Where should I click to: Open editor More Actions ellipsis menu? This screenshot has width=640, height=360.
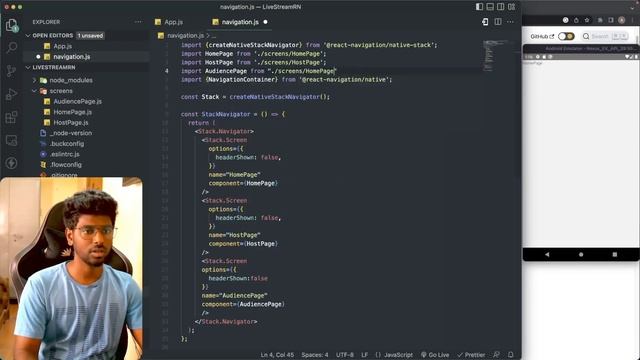click(x=510, y=22)
